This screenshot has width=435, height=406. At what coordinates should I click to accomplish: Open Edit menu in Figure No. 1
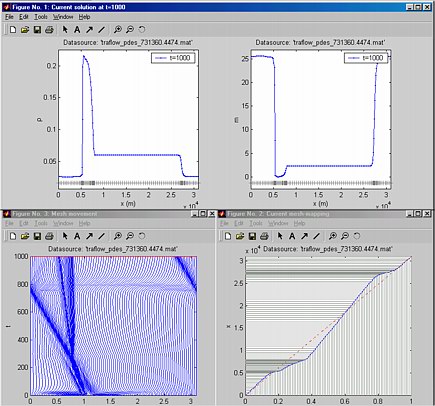24,17
